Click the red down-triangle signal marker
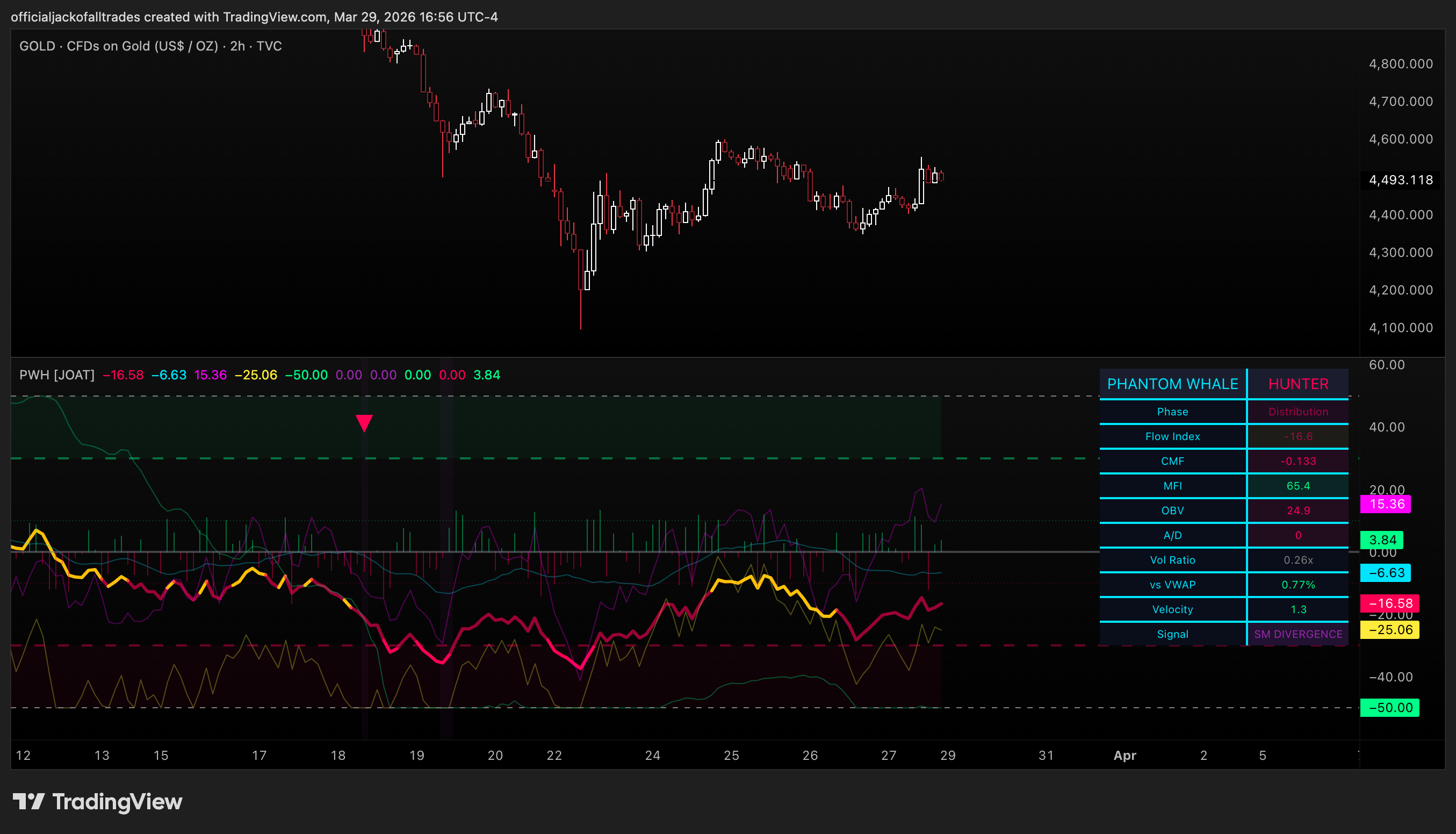The height and width of the screenshot is (834, 1456). click(x=364, y=423)
